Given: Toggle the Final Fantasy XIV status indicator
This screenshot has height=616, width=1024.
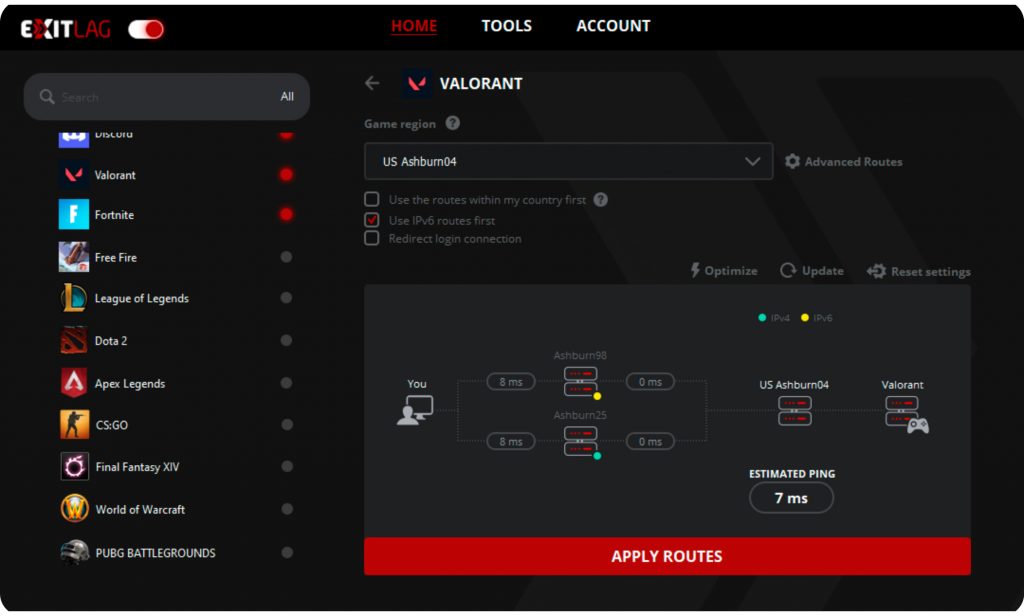Looking at the screenshot, I should pyautogui.click(x=286, y=466).
